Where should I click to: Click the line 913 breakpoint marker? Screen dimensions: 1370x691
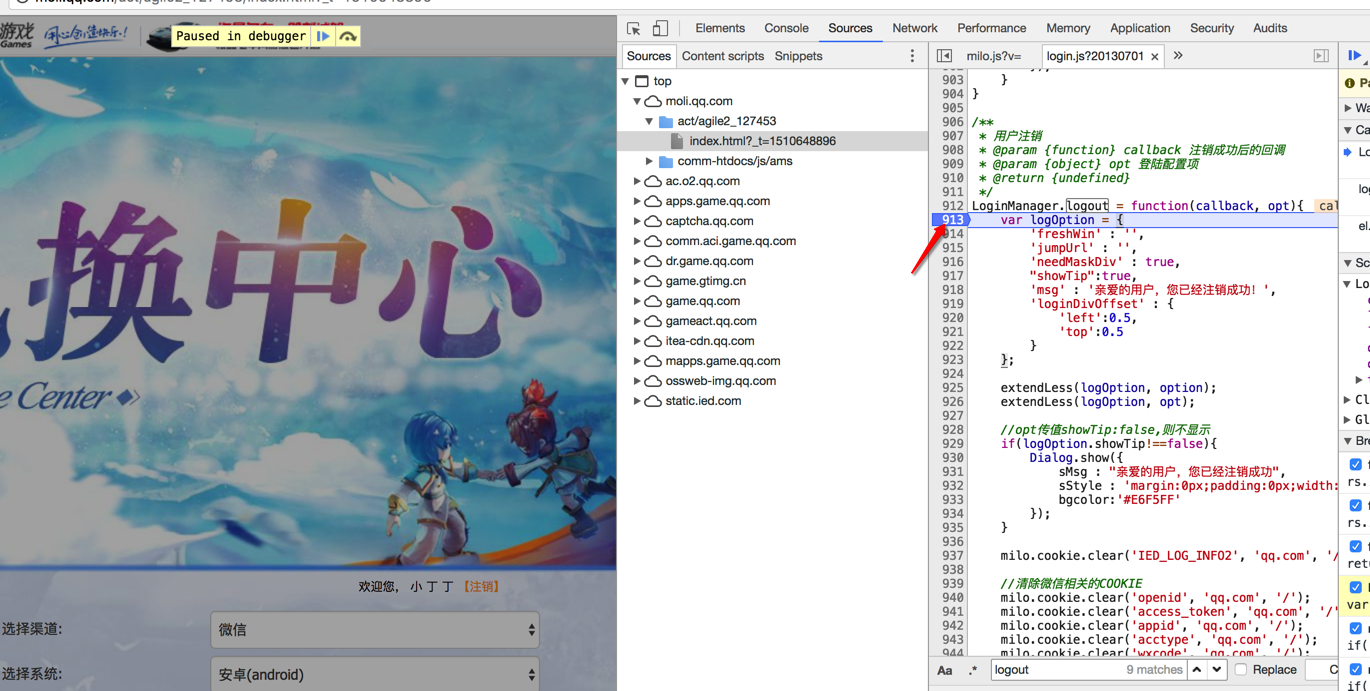pyautogui.click(x=950, y=220)
